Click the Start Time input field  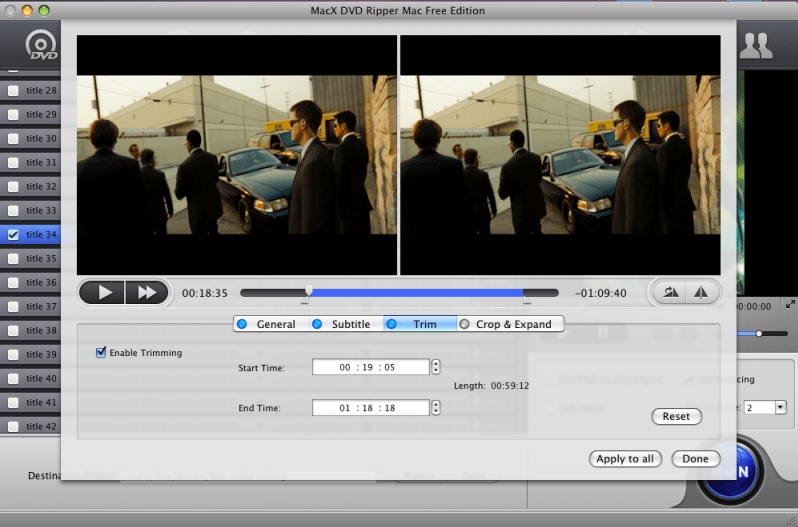[x=370, y=367]
